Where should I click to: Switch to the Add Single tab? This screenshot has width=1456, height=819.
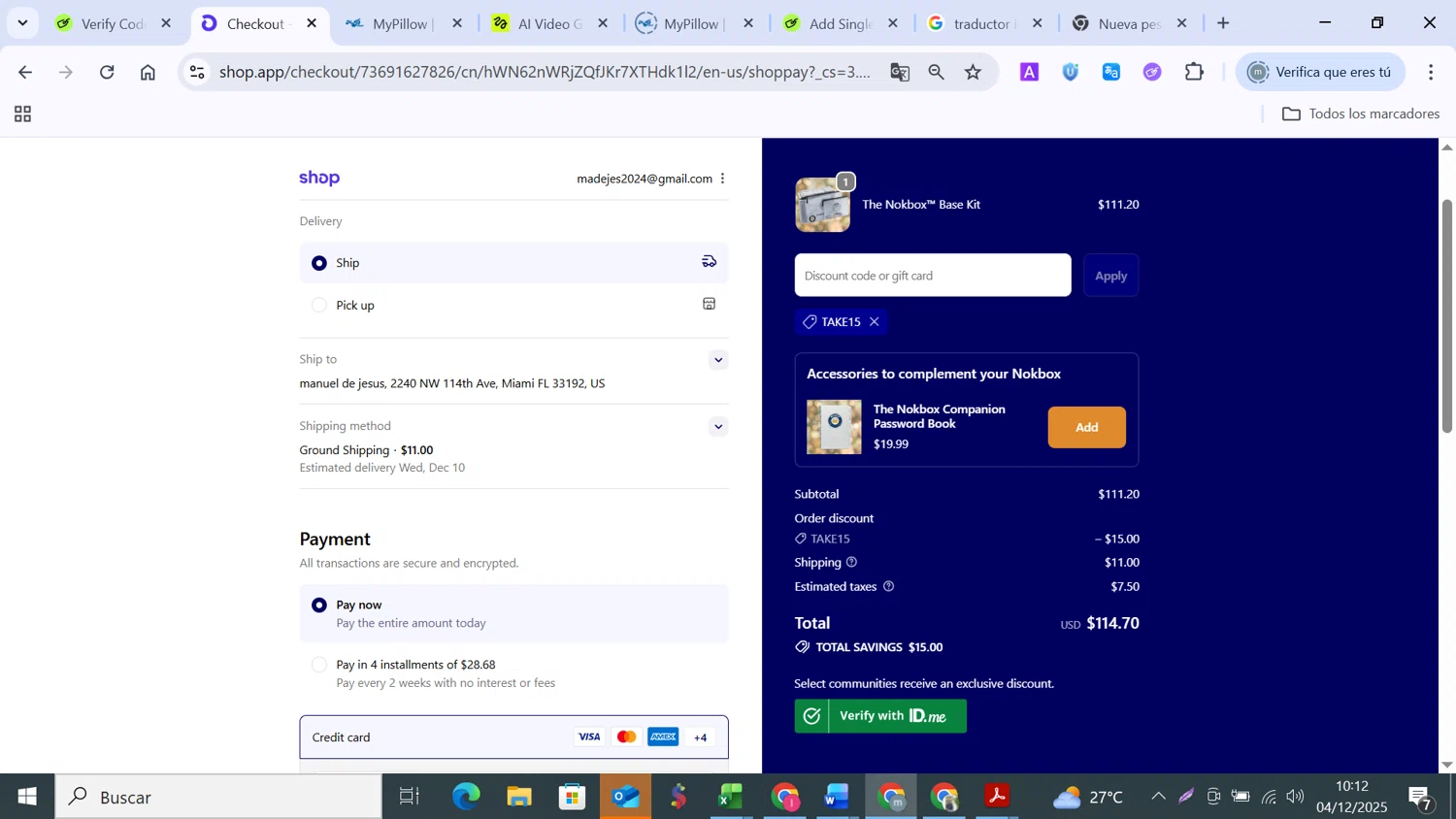coord(841,23)
